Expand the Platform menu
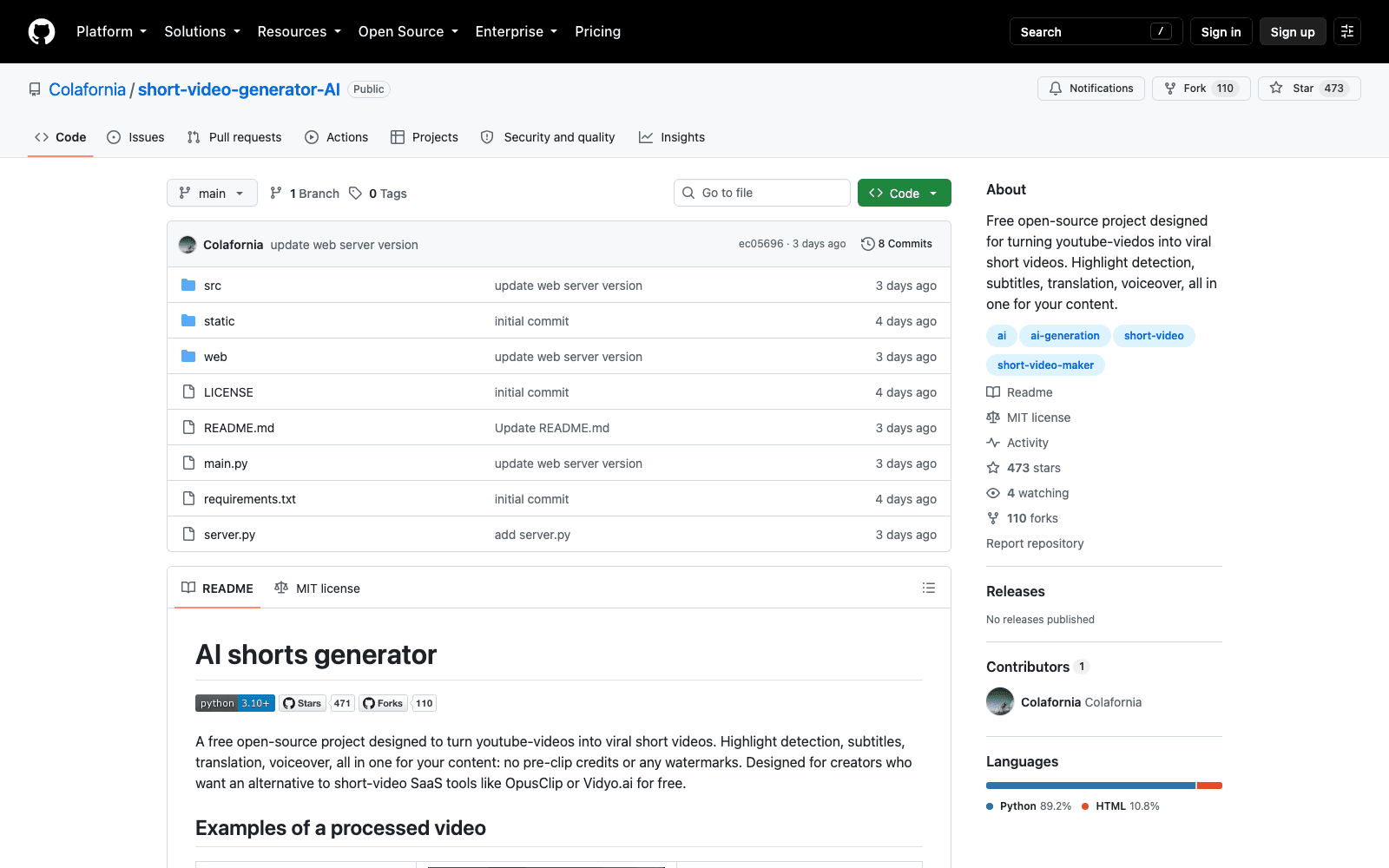1389x868 pixels. coord(111,31)
